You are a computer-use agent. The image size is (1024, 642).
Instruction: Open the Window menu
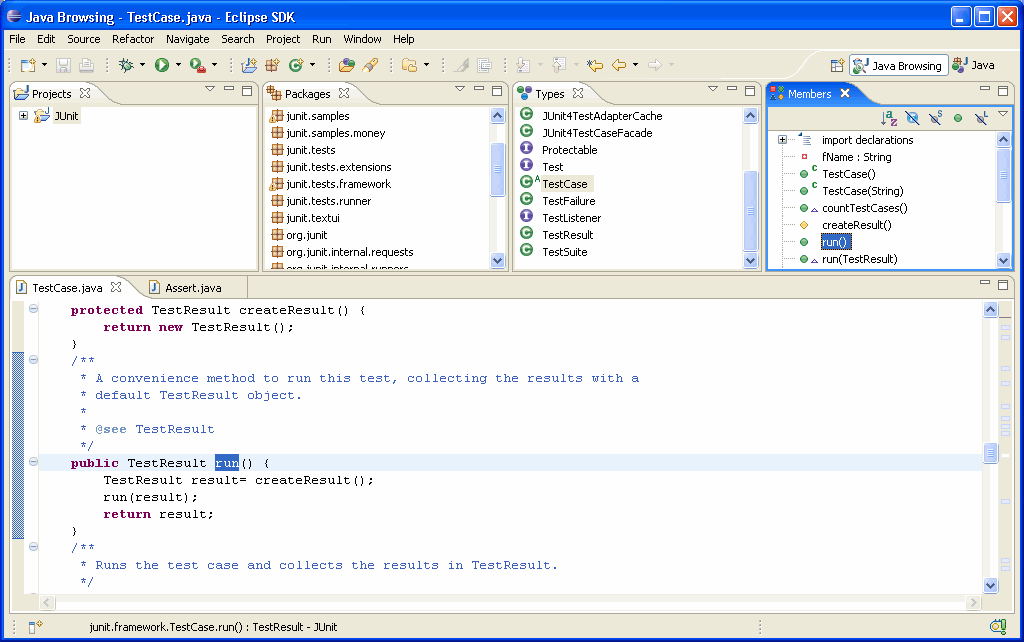[x=362, y=39]
